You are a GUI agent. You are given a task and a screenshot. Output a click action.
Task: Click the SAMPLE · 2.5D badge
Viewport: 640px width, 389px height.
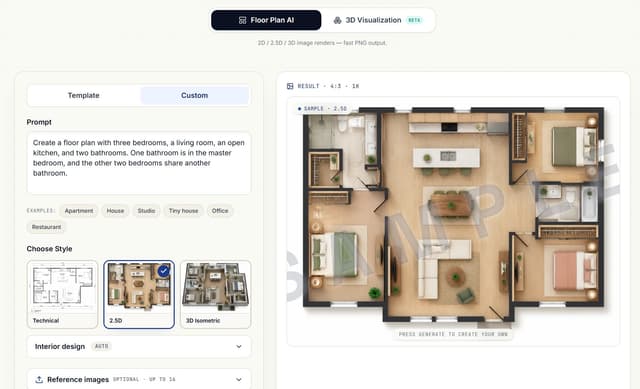click(322, 109)
